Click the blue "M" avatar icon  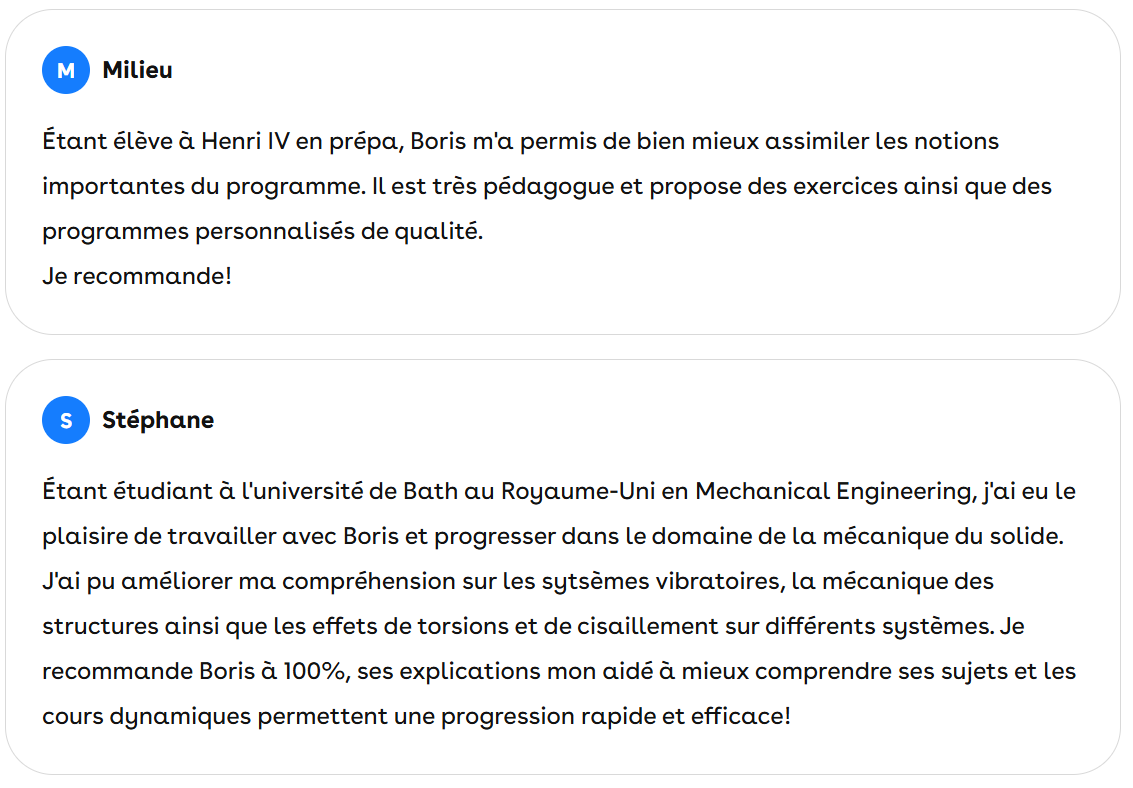(66, 70)
